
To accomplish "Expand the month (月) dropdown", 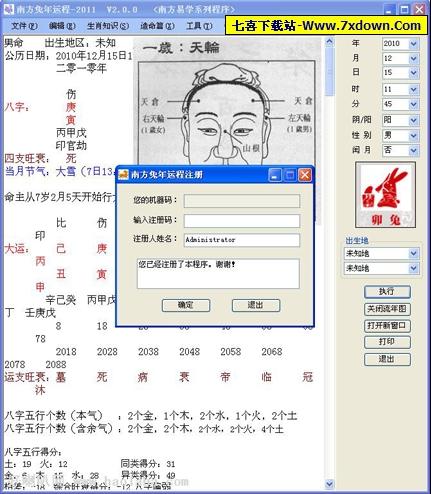I will (x=413, y=59).
